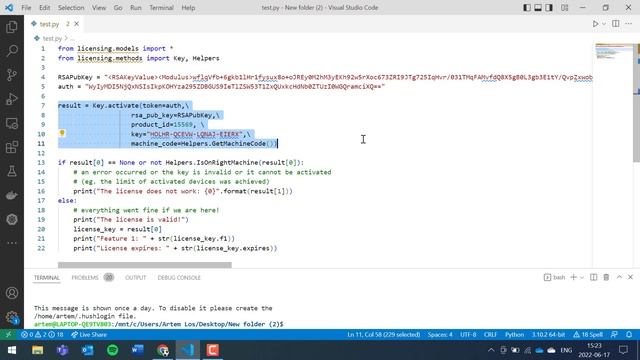This screenshot has width=640, height=360.
Task: Open the Go menu
Action: [118, 8]
